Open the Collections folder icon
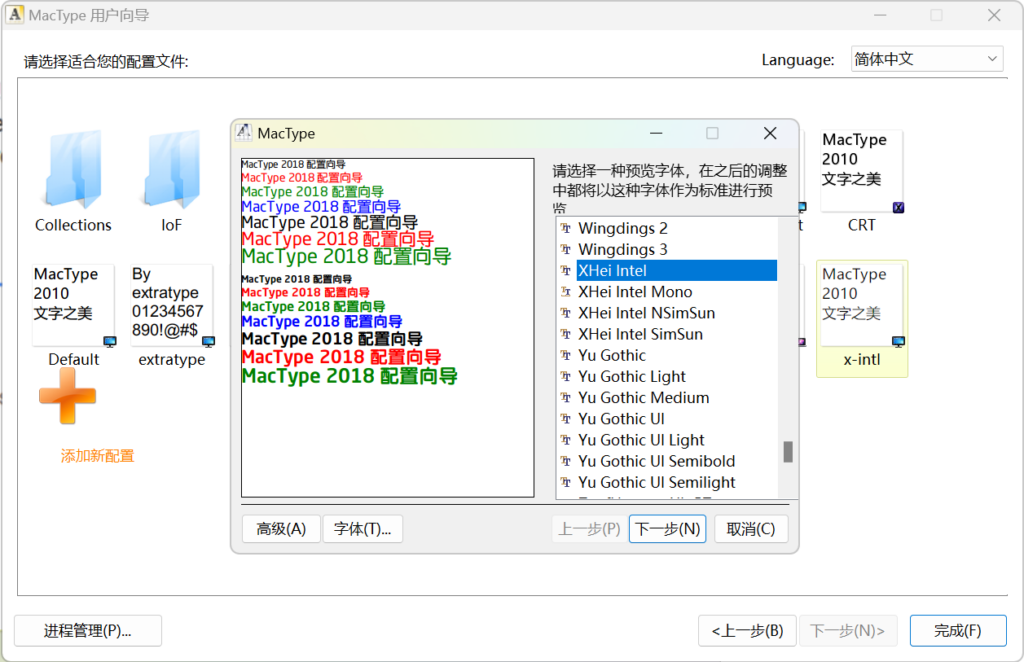The width and height of the screenshot is (1024, 662). pos(73,169)
